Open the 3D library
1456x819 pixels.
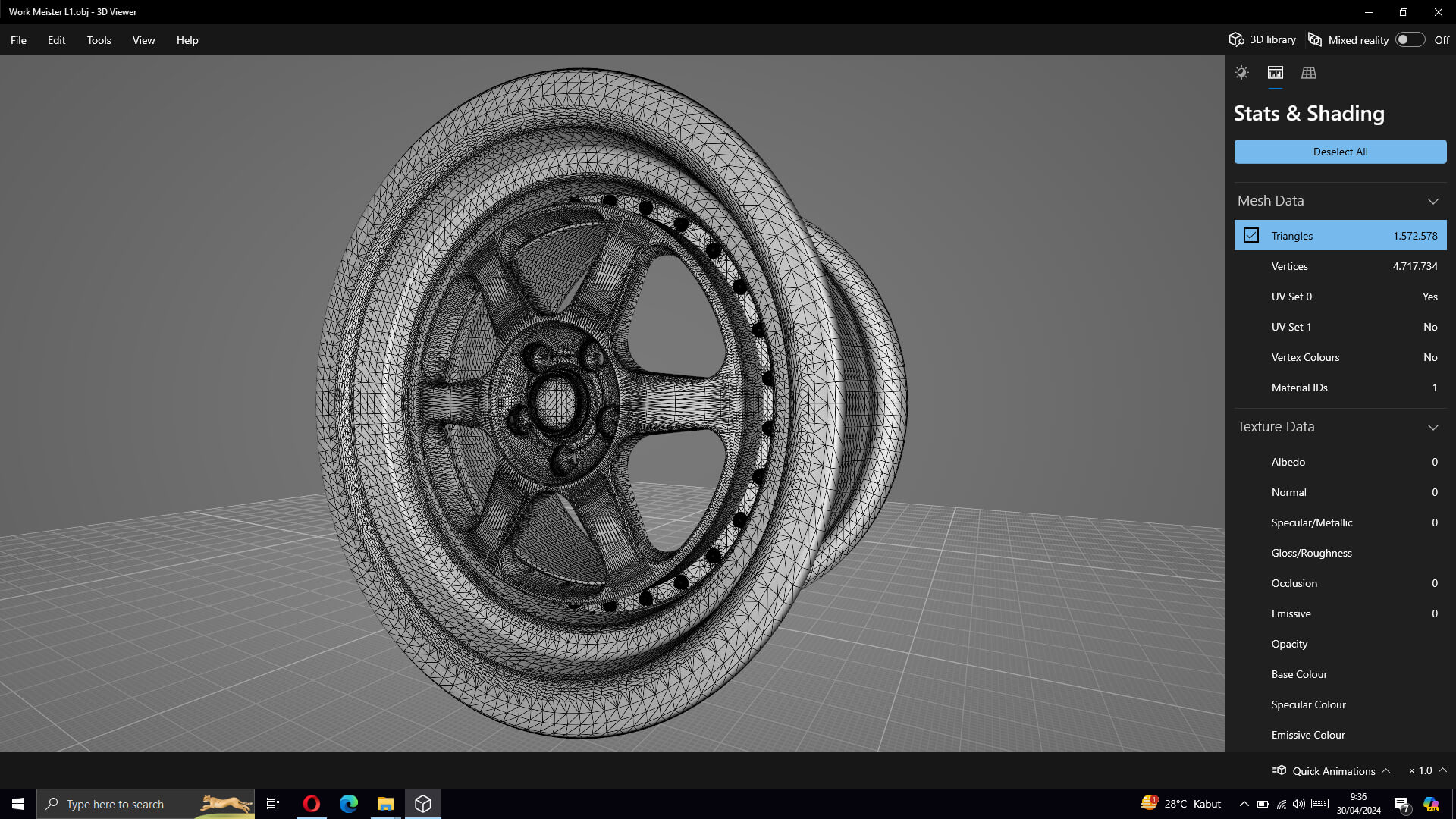click(1263, 40)
